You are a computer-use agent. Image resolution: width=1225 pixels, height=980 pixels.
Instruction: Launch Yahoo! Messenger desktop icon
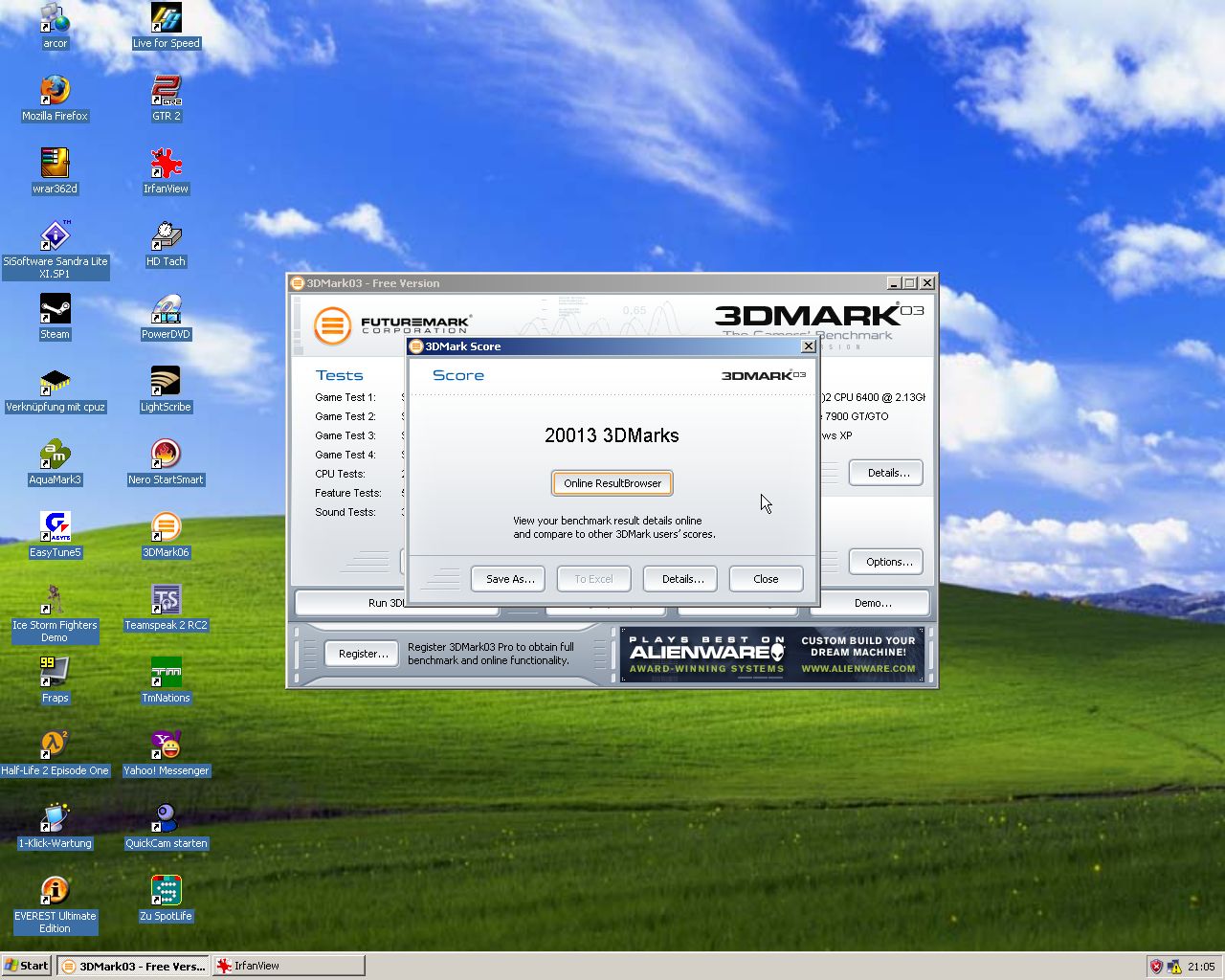tap(166, 753)
